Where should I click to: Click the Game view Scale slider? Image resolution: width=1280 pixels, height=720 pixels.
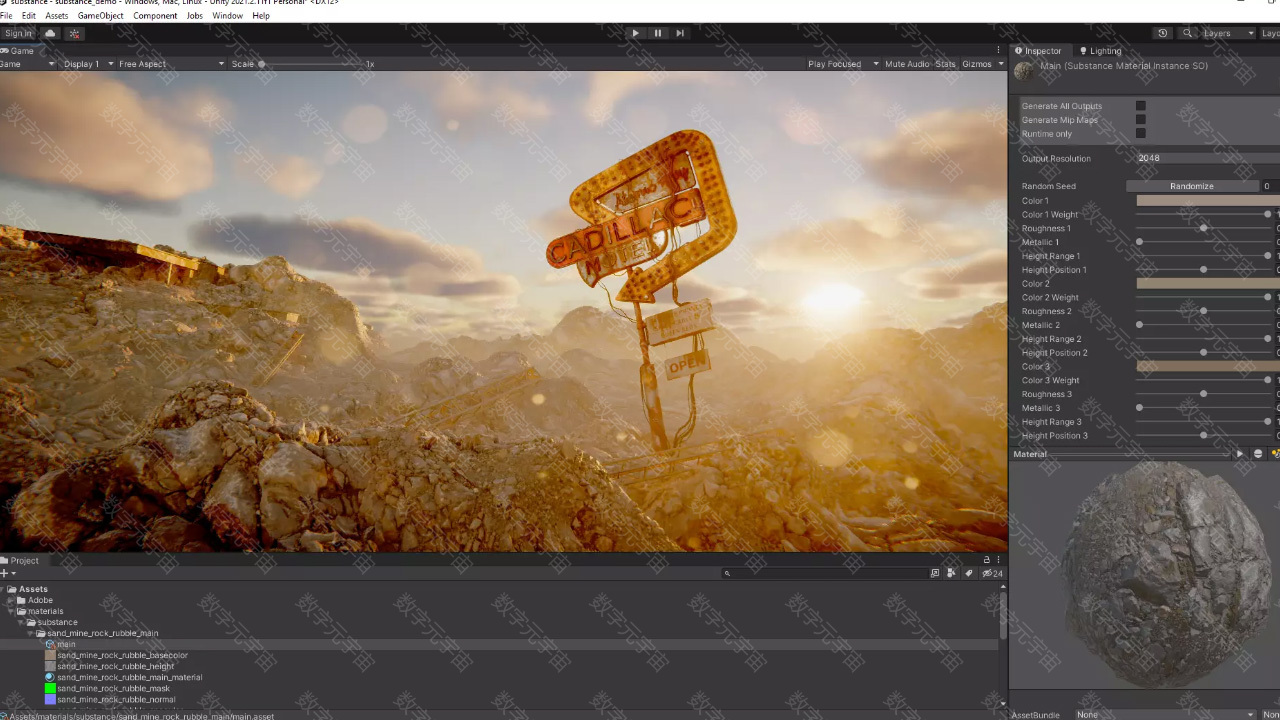click(x=310, y=64)
